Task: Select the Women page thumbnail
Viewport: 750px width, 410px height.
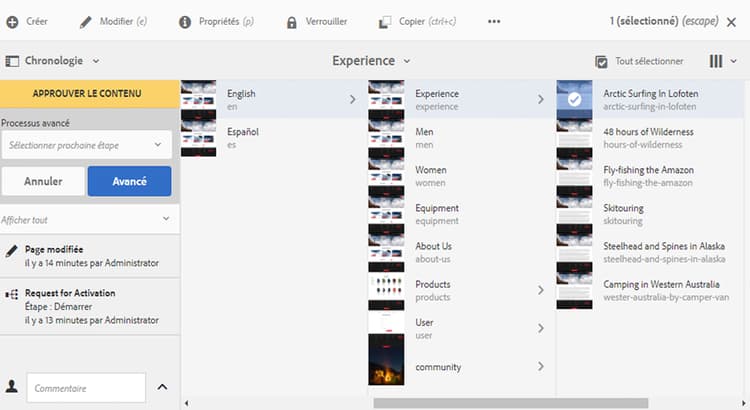Action: click(386, 176)
